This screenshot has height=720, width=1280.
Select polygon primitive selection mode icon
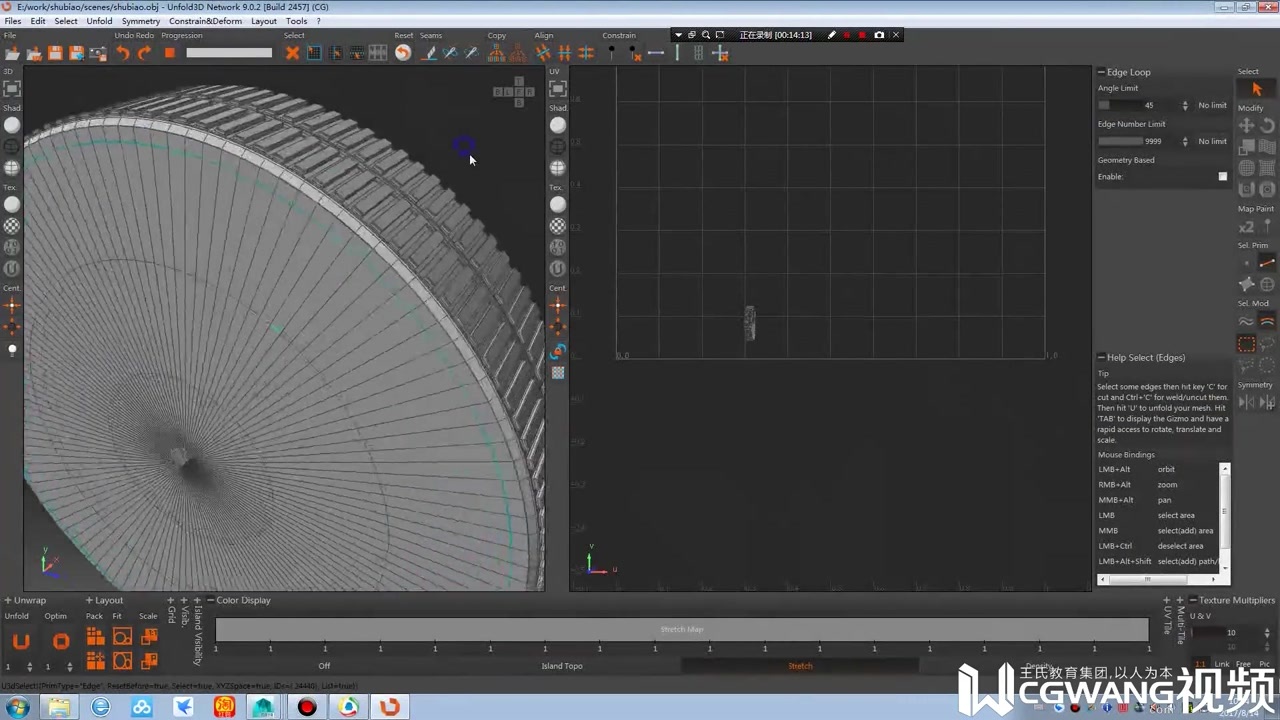tap(1247, 284)
